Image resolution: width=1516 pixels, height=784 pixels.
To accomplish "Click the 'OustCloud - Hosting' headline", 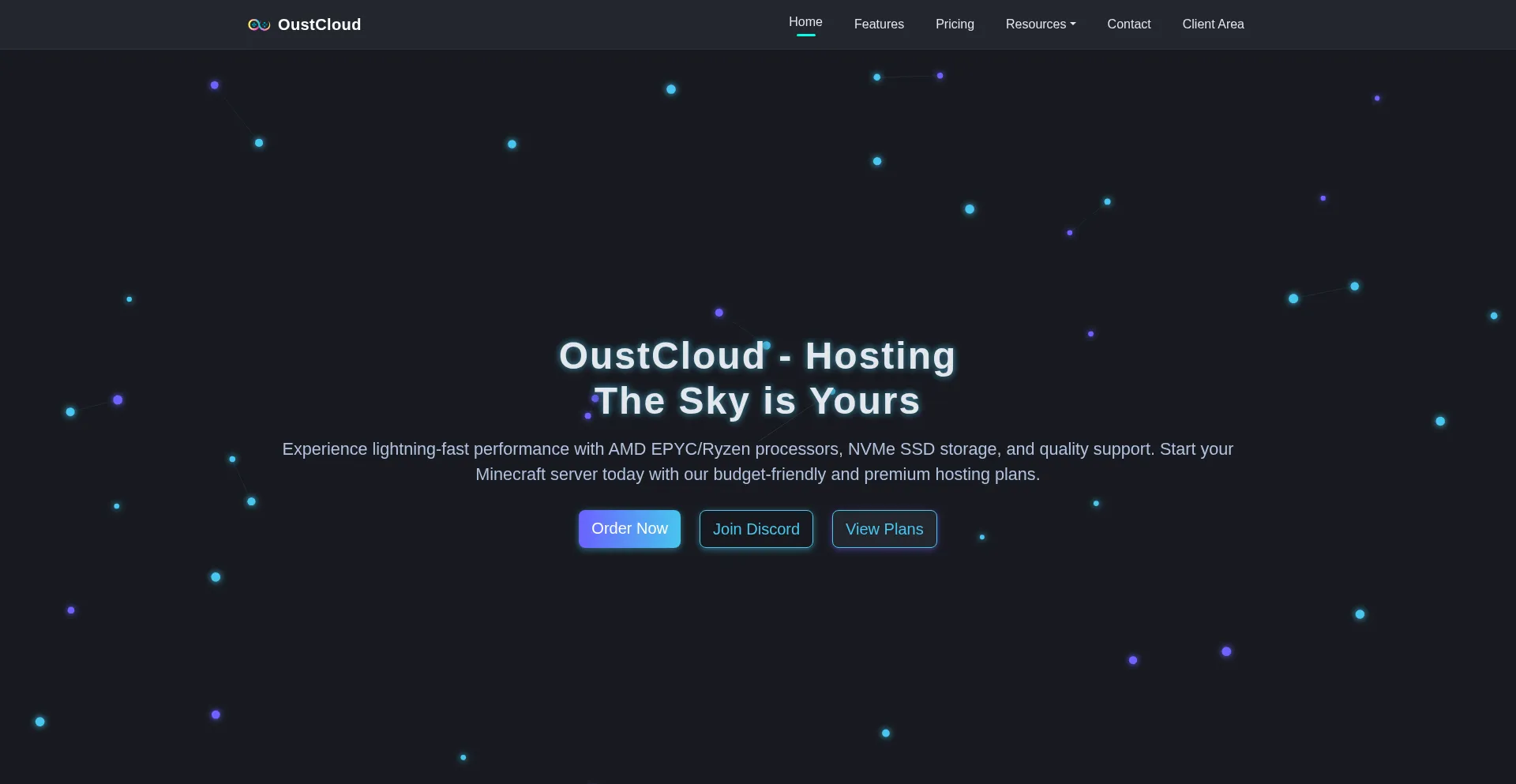I will 757,356.
